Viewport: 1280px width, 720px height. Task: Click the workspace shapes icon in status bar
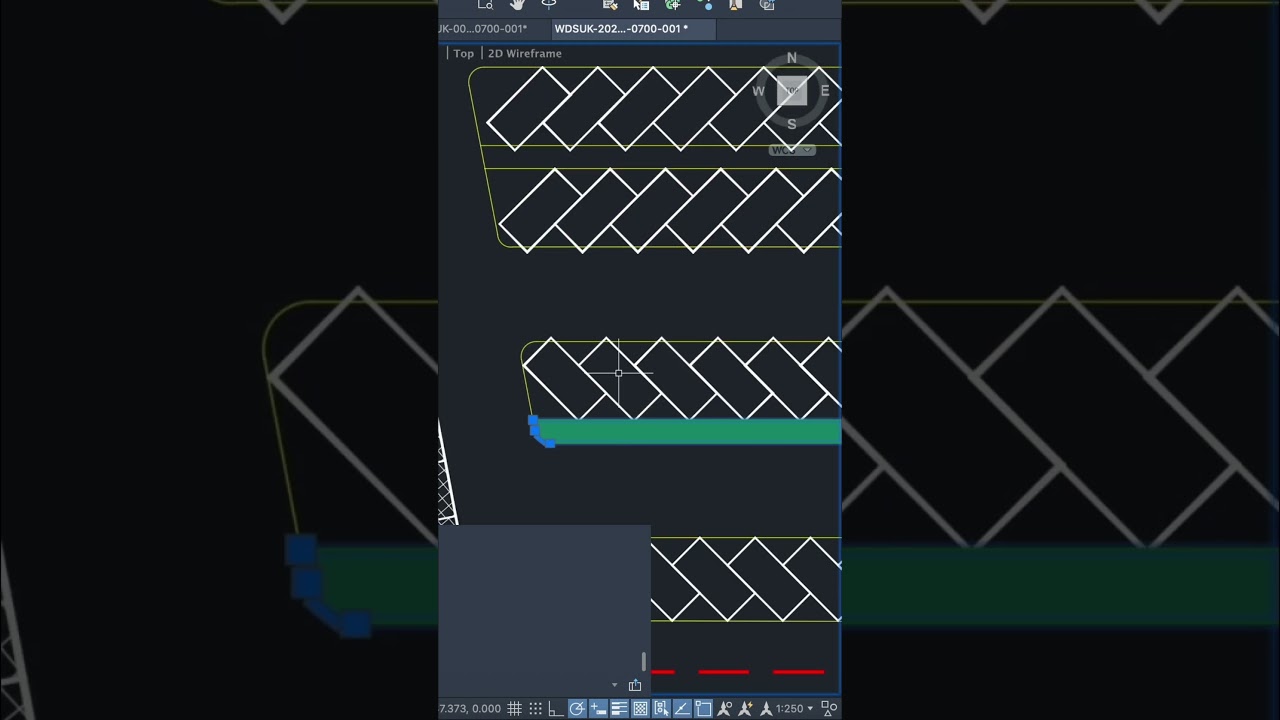(829, 709)
